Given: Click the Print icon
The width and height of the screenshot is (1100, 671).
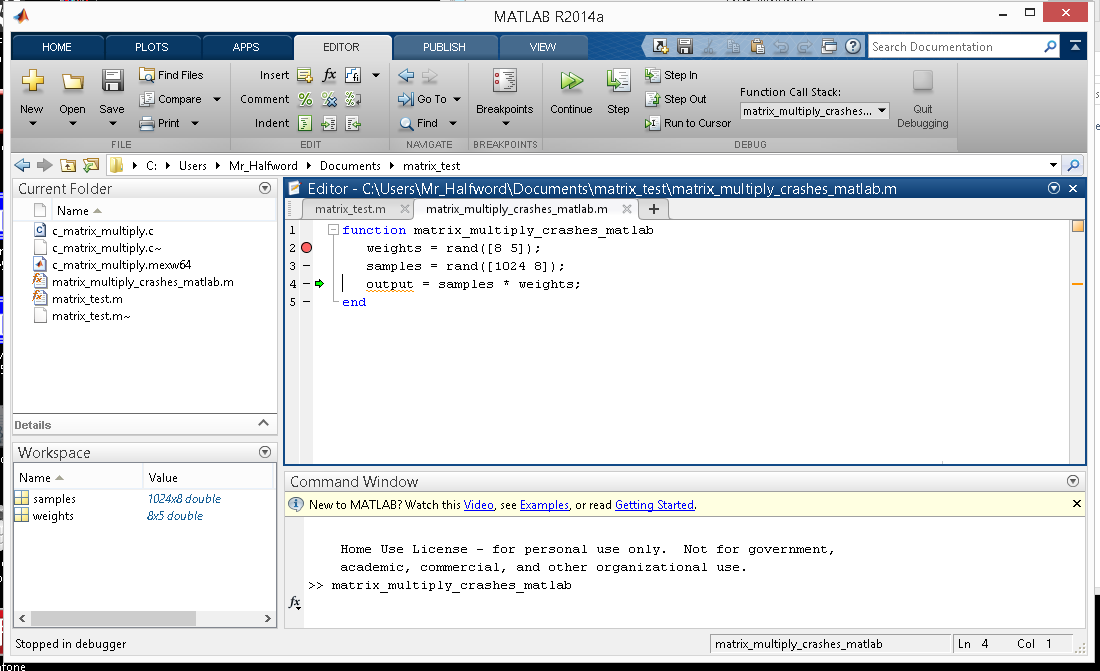Looking at the screenshot, I should pos(147,124).
